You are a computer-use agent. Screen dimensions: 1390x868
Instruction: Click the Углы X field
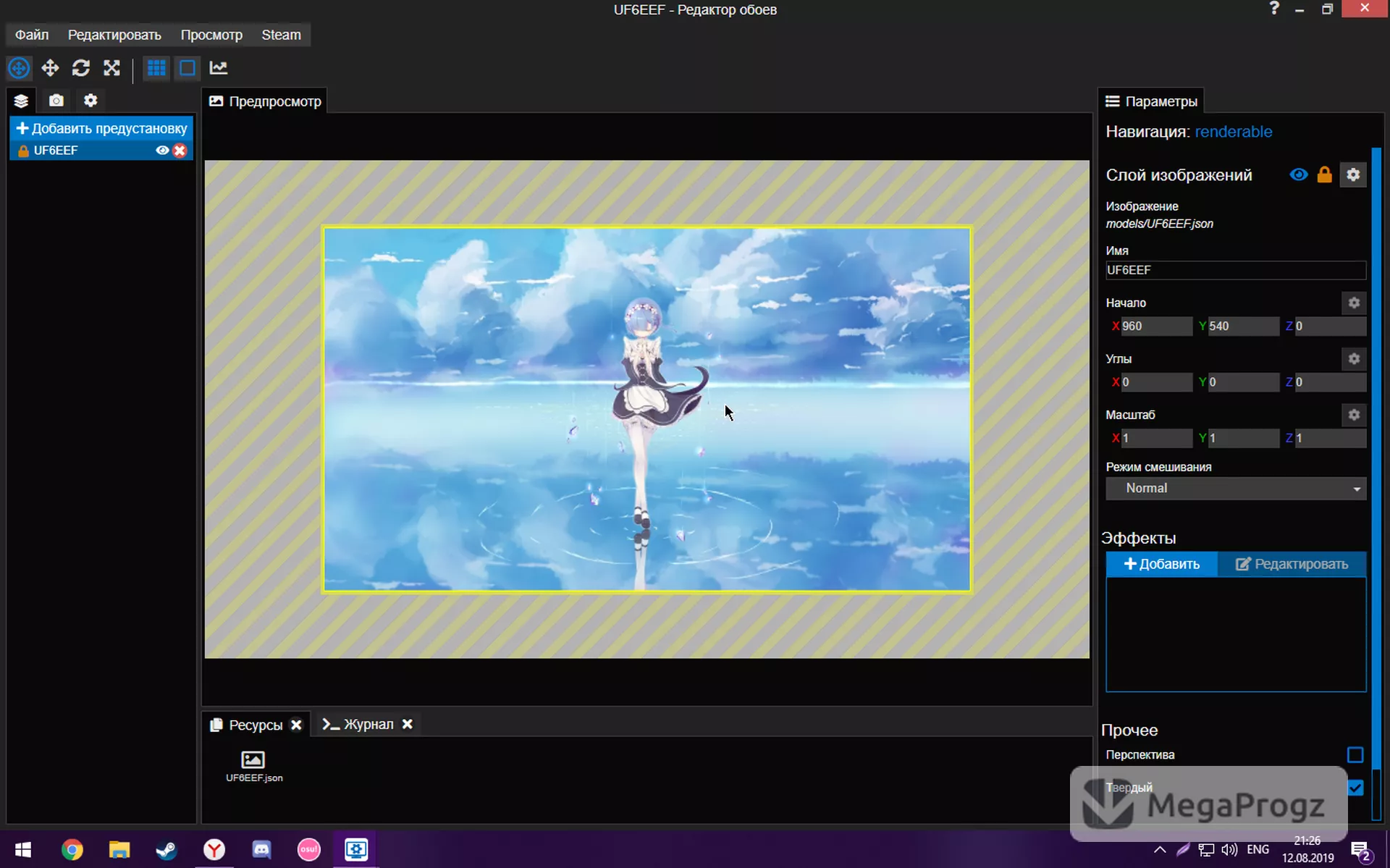[x=1156, y=382]
